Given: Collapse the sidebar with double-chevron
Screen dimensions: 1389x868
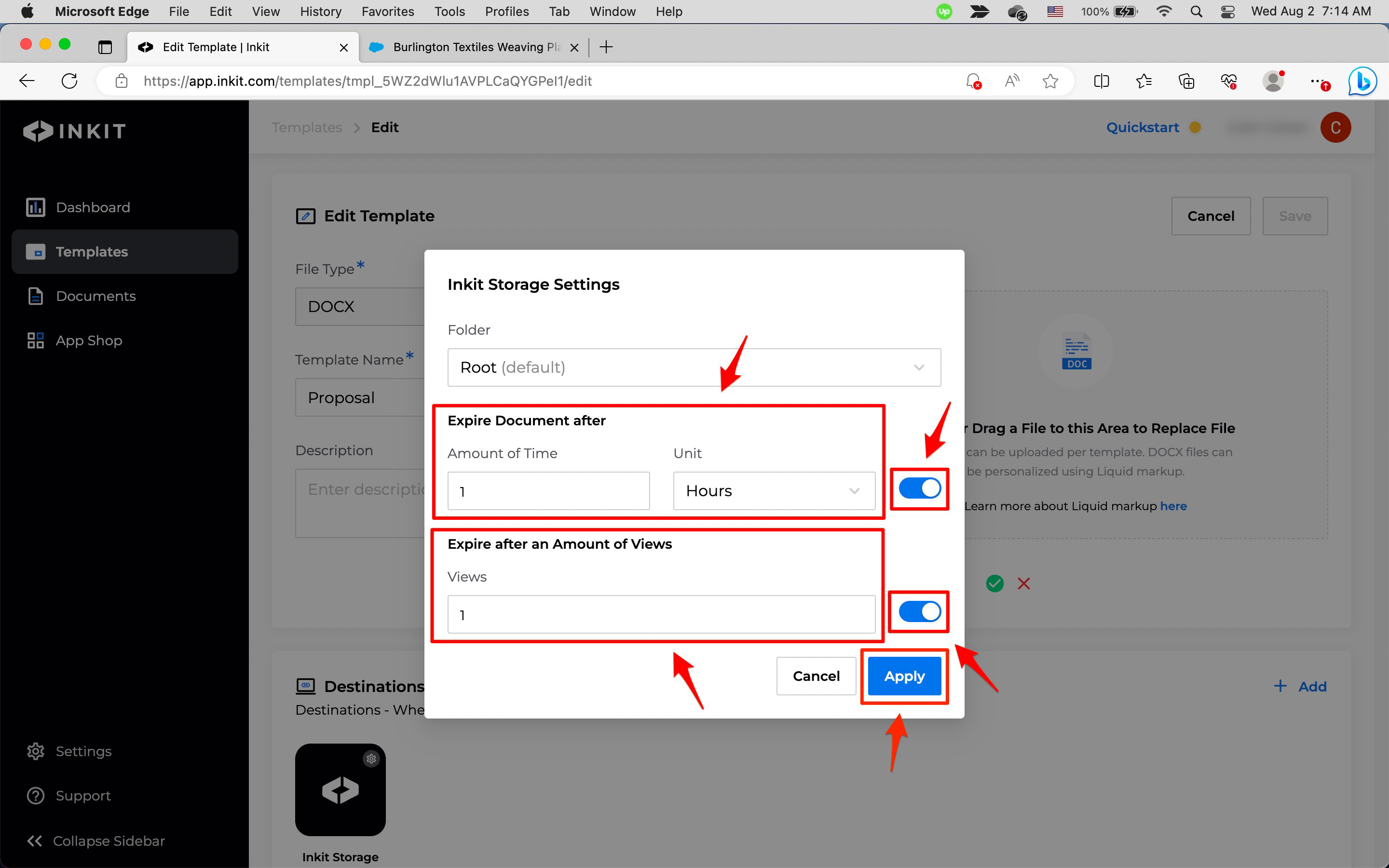Looking at the screenshot, I should pyautogui.click(x=34, y=841).
